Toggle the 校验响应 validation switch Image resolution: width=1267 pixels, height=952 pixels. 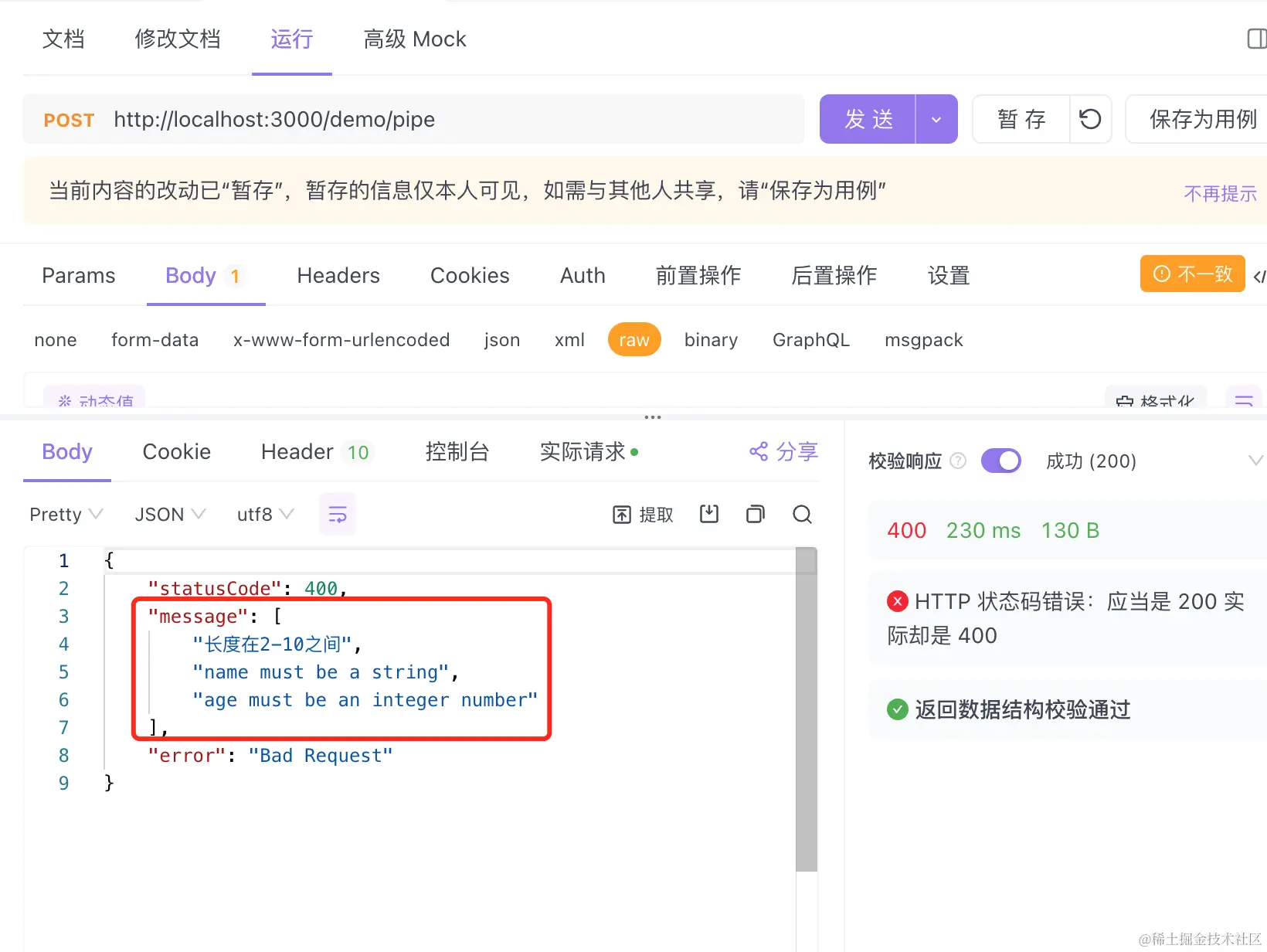coord(1000,461)
